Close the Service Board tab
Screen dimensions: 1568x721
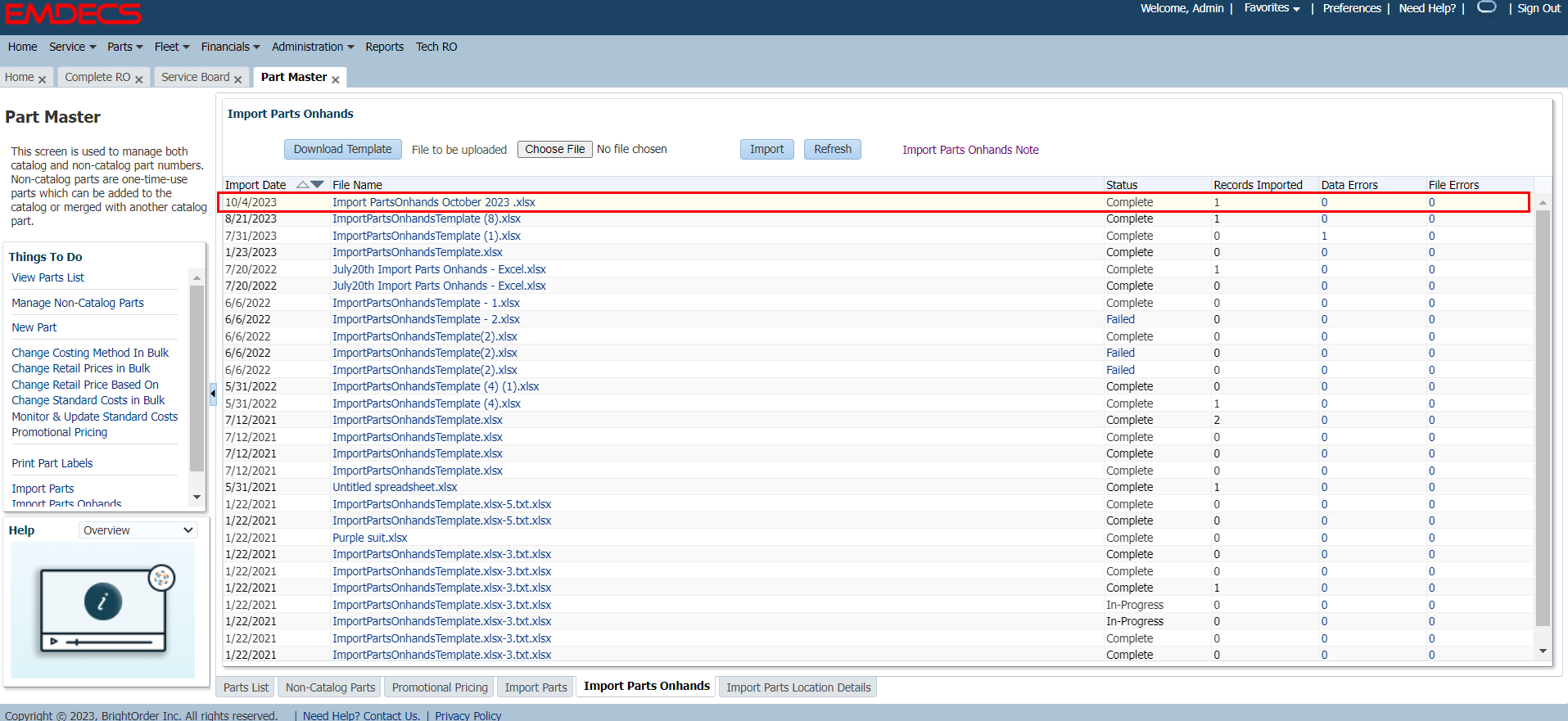pyautogui.click(x=237, y=79)
